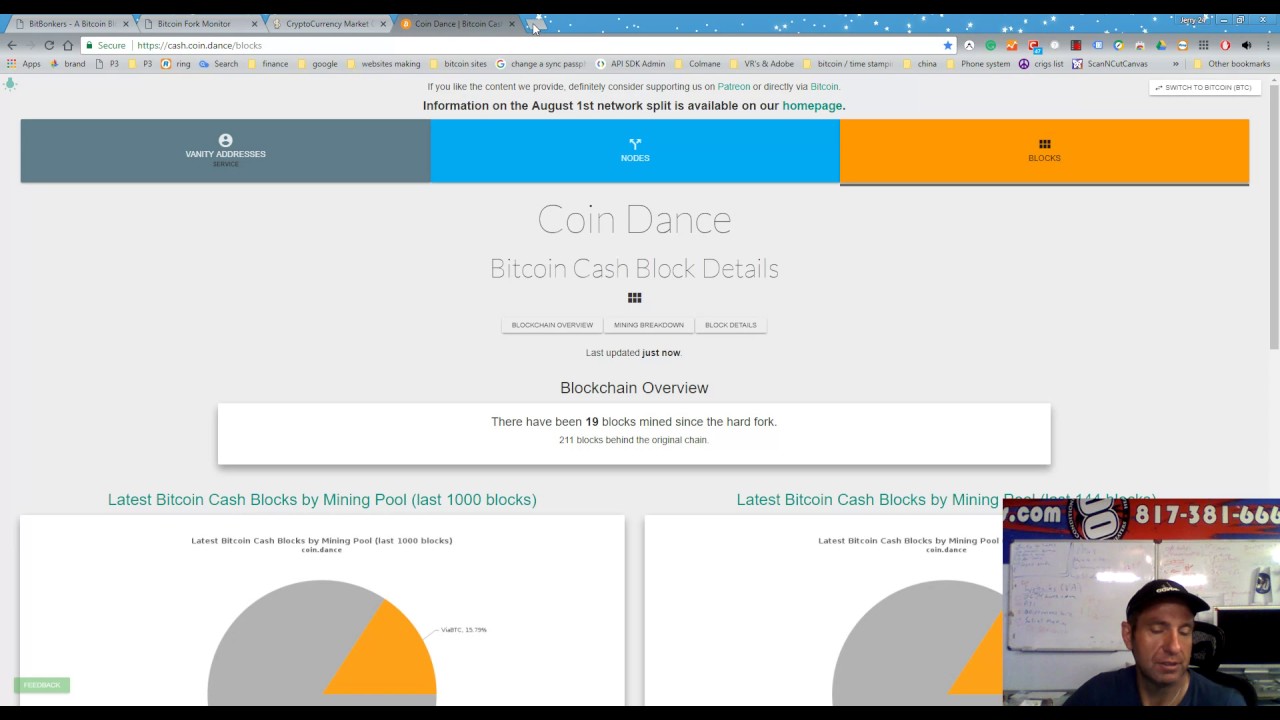
Task: Show hidden bookmarks with double chevron
Action: click(x=1176, y=64)
